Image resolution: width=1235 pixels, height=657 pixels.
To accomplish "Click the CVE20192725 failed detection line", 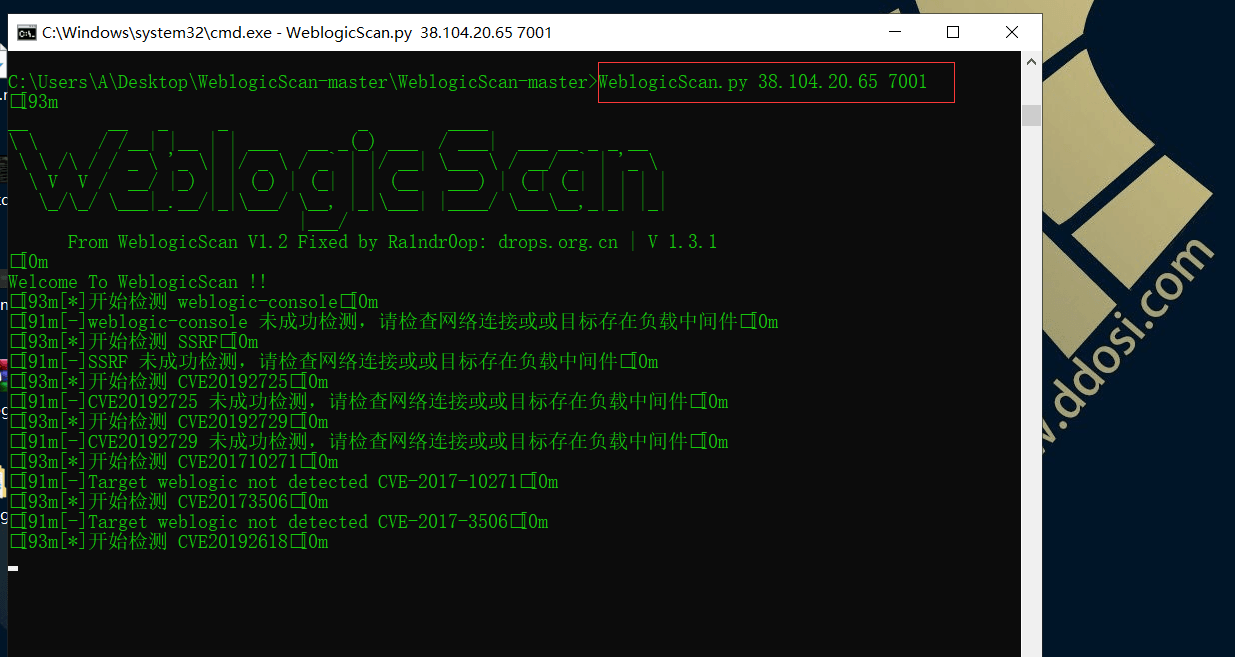I will pyautogui.click(x=369, y=402).
